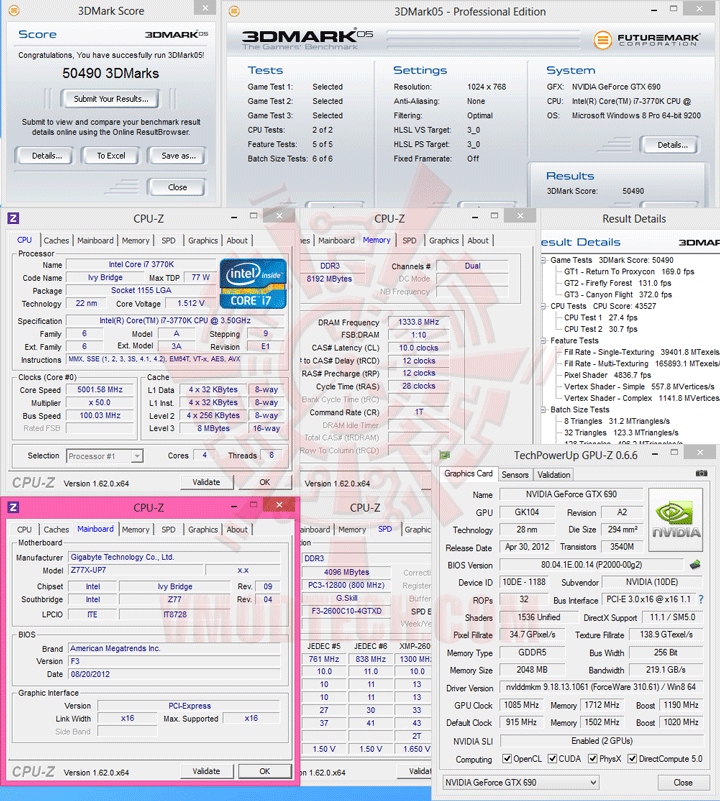Toggle the CUDA checkbox in GPU-Z
This screenshot has height=801, width=720.
(552, 759)
